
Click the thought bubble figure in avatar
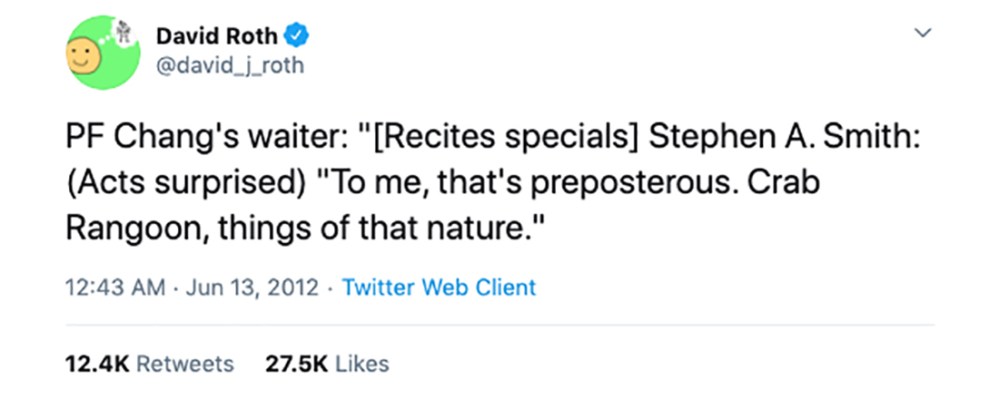pos(124,31)
